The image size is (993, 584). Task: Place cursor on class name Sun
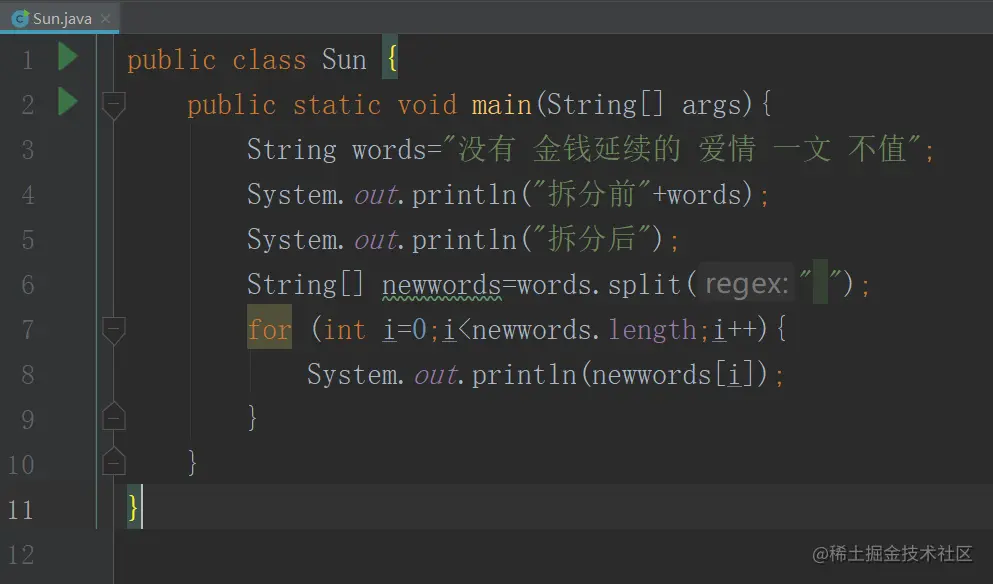click(x=344, y=60)
